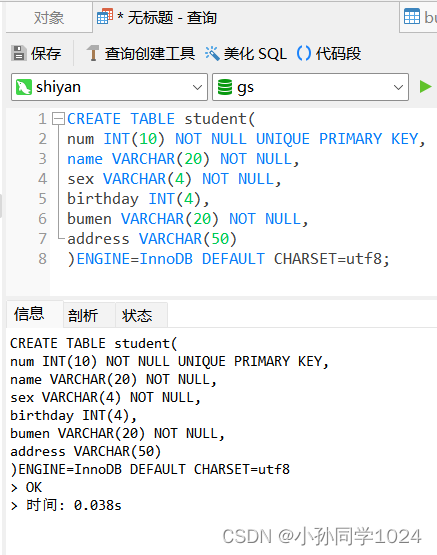The width and height of the screenshot is (437, 555).
Task: Run query with green play button
Action: [425, 87]
